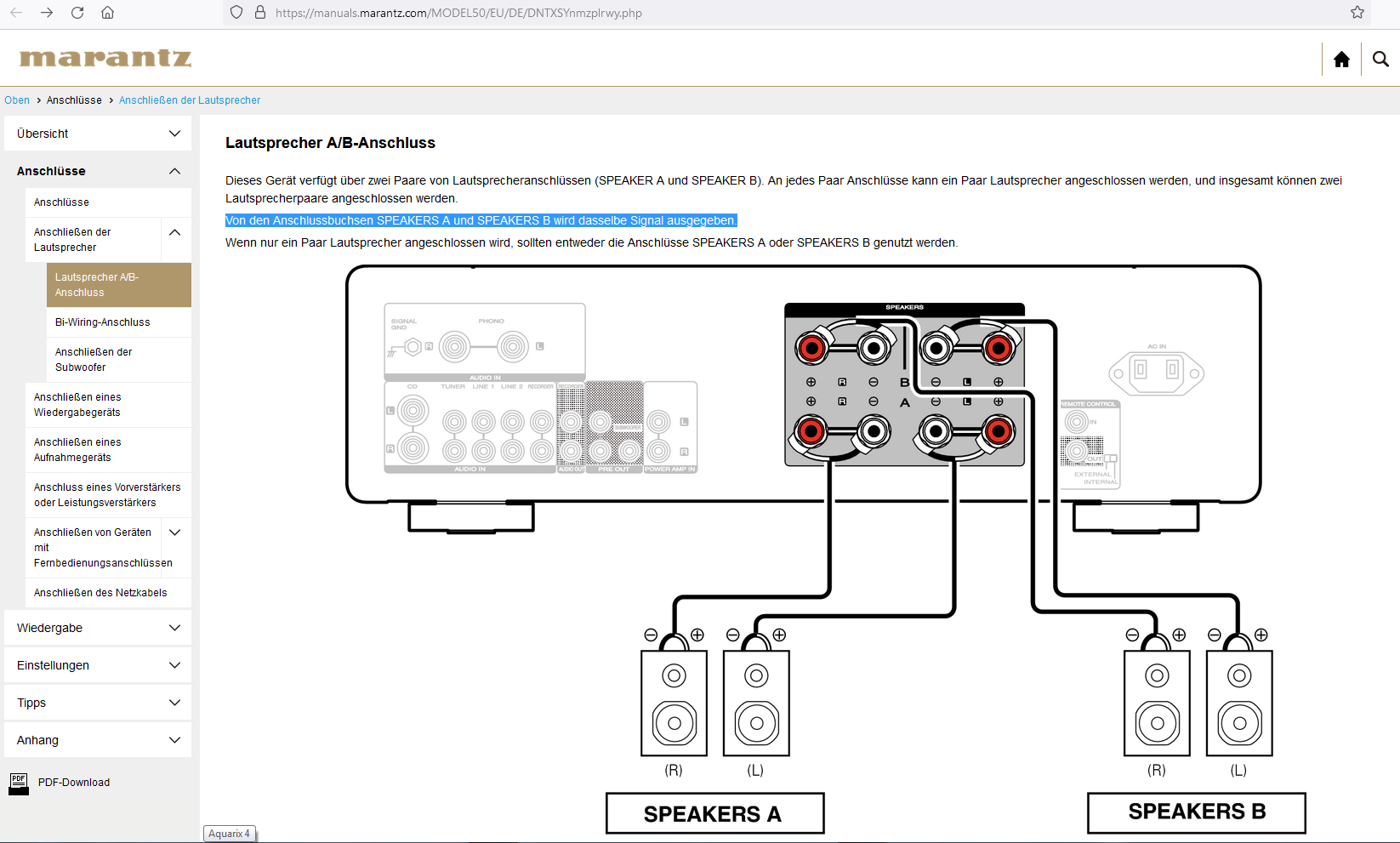Image resolution: width=1400 pixels, height=843 pixels.
Task: Click the Marantz logo
Action: pos(105,58)
